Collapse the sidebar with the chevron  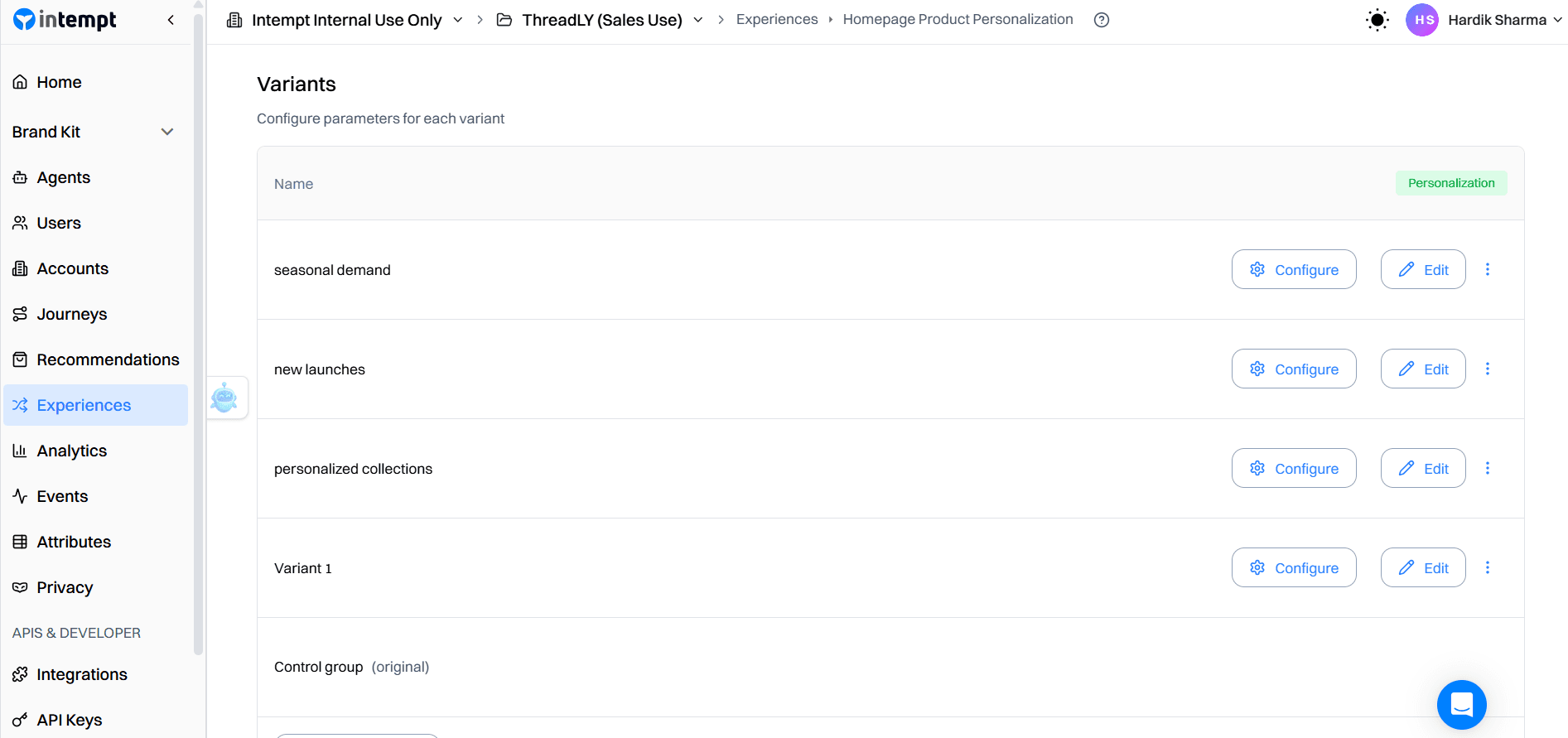click(x=171, y=20)
